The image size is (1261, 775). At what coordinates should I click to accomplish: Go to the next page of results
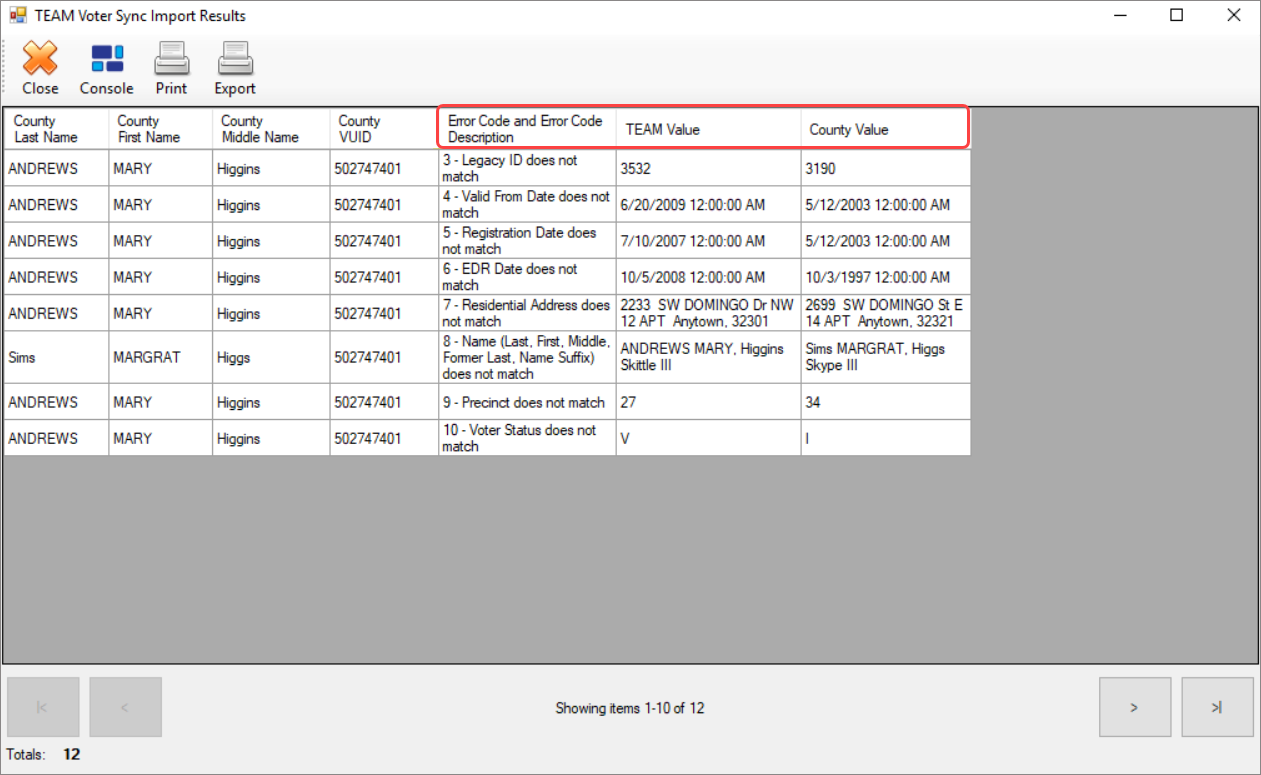click(x=1134, y=707)
